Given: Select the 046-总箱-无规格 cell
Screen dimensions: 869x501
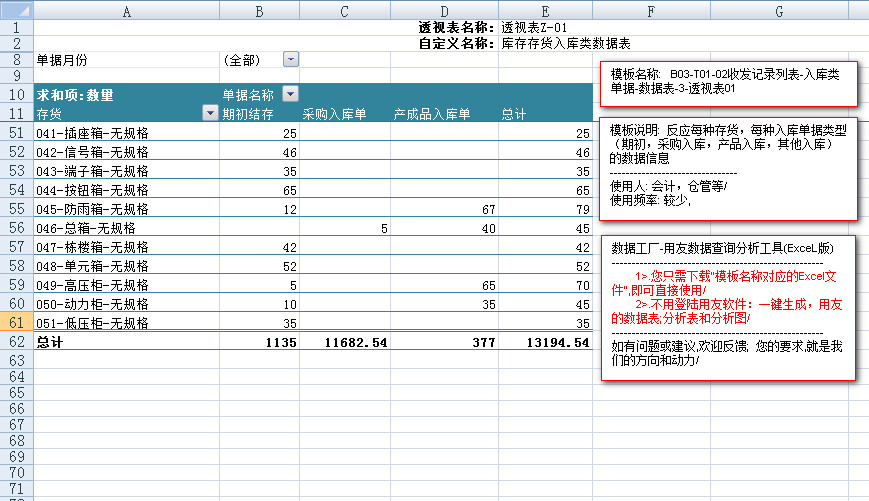Looking at the screenshot, I should pos(92,228).
